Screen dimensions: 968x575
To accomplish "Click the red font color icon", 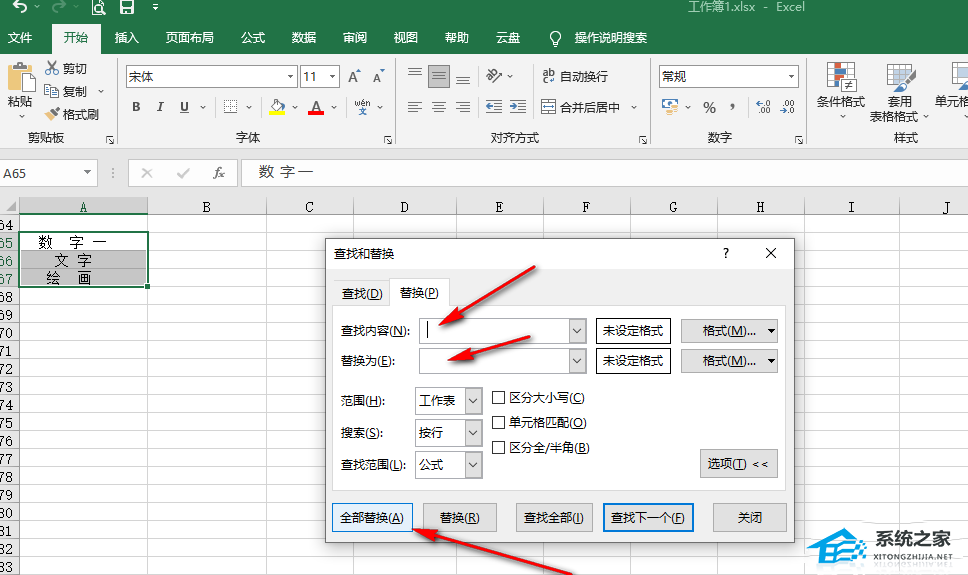I will click(316, 107).
